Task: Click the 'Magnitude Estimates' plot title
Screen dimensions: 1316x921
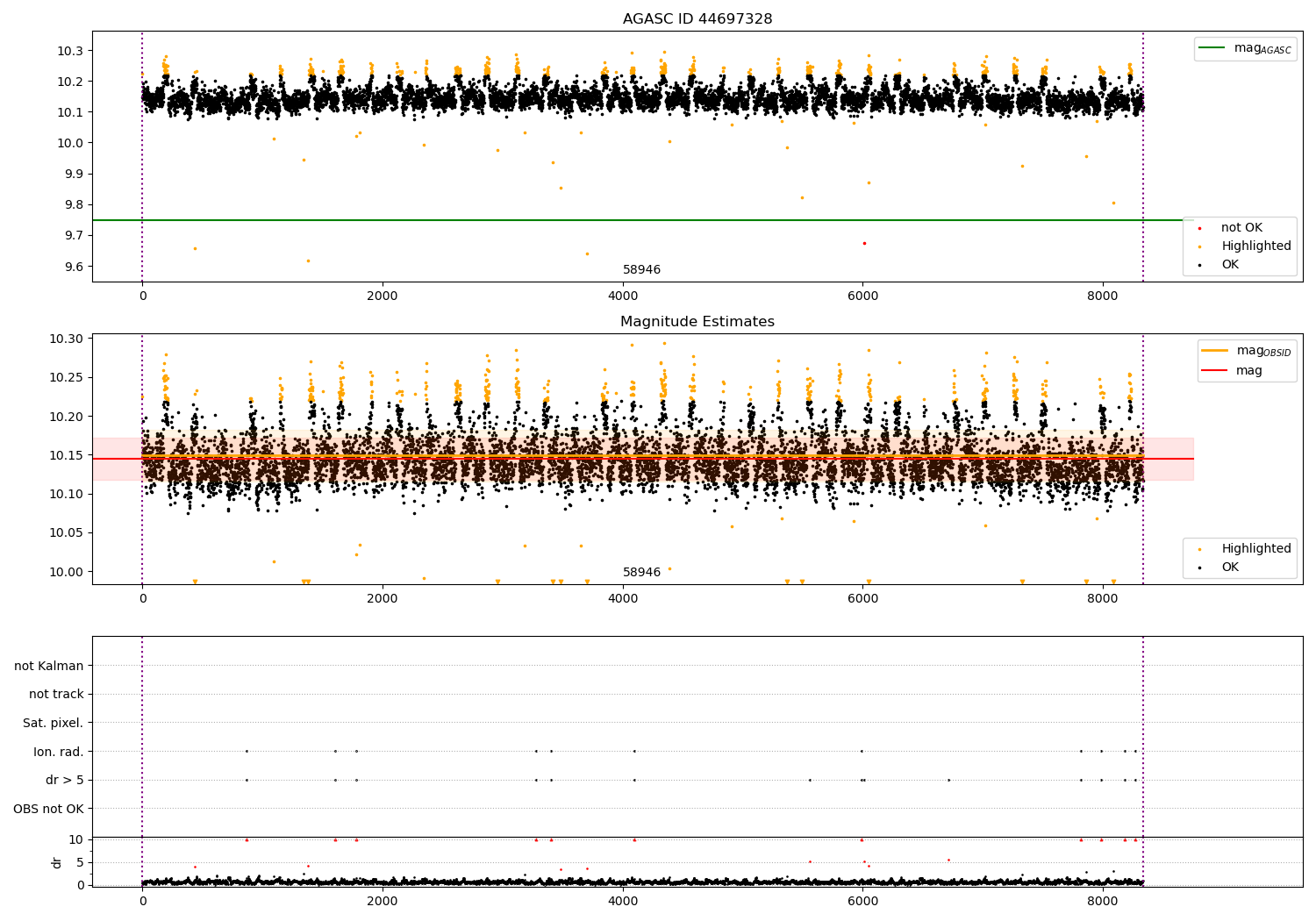Action: (x=697, y=322)
